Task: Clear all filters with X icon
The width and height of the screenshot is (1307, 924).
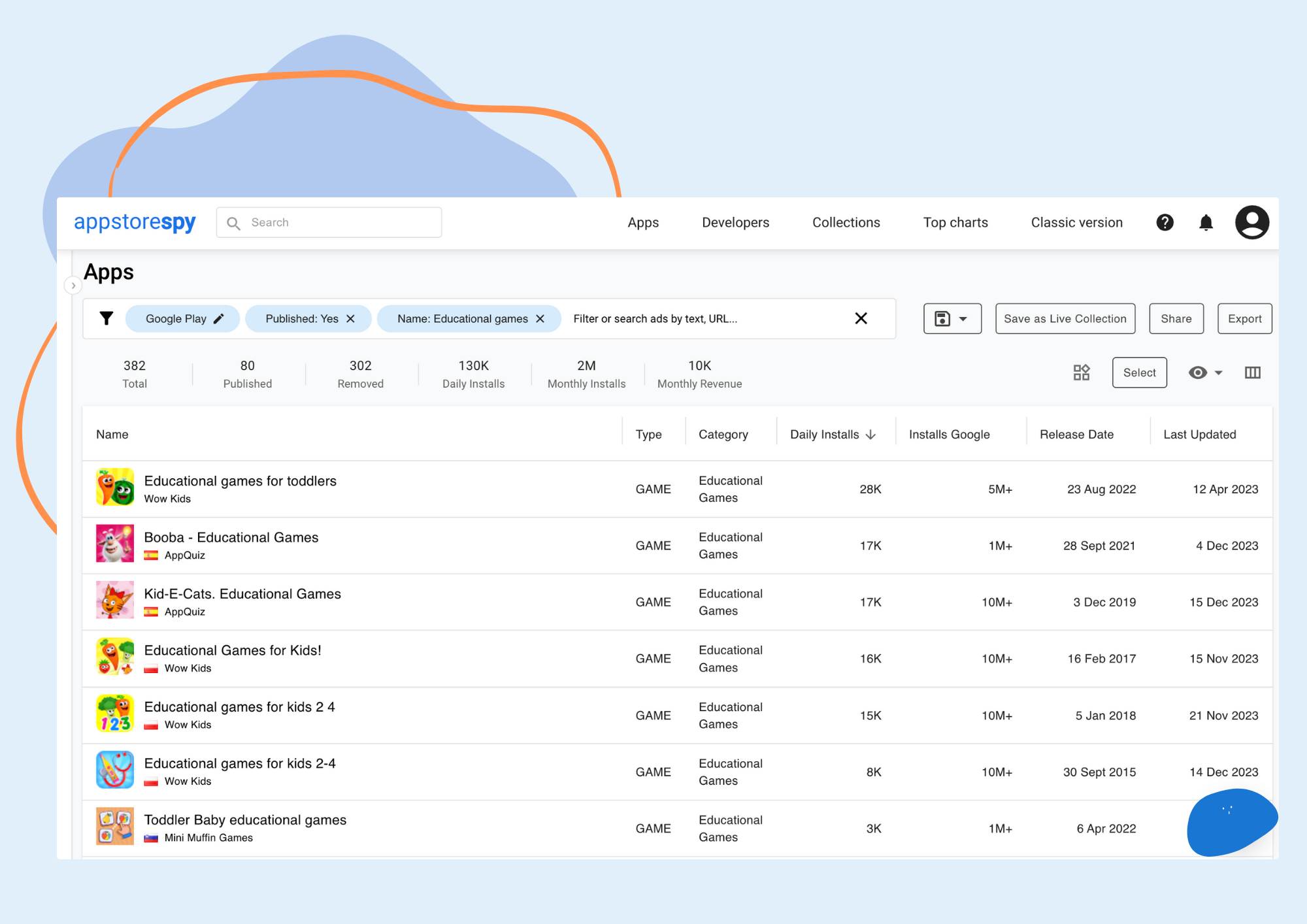Action: [861, 318]
